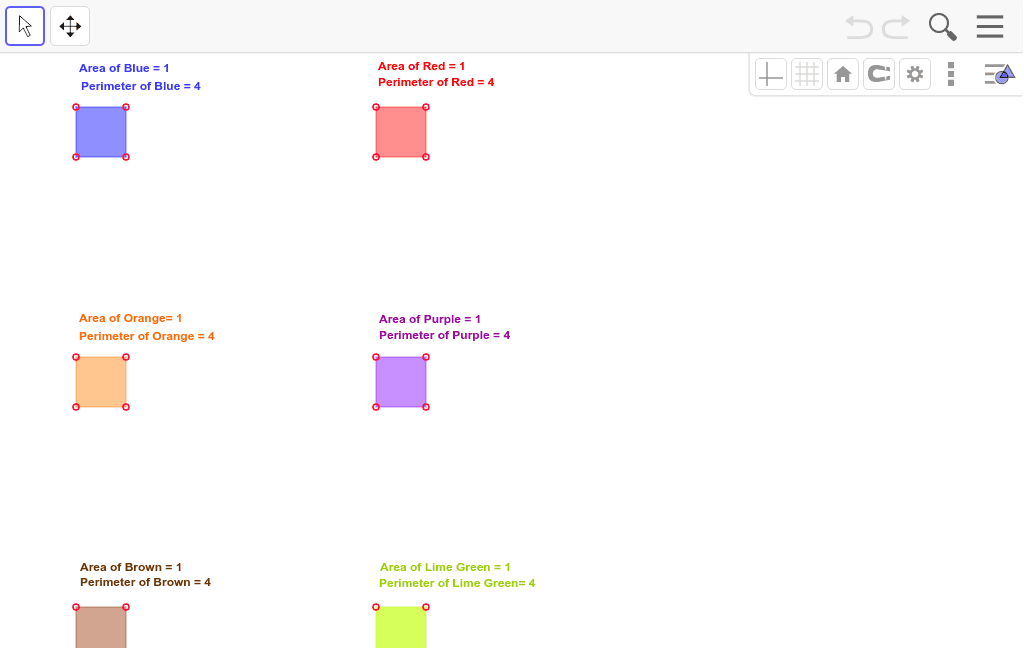
Task: Click 'Perimeter of Purple = 4' label
Action: (445, 335)
